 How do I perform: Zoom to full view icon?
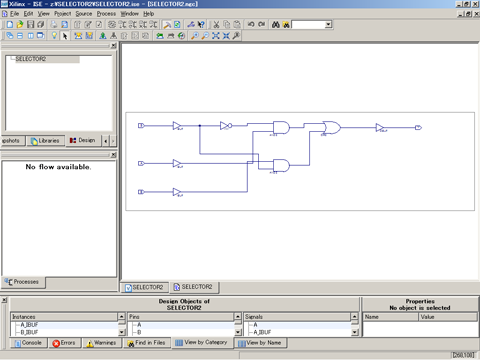pos(216,36)
